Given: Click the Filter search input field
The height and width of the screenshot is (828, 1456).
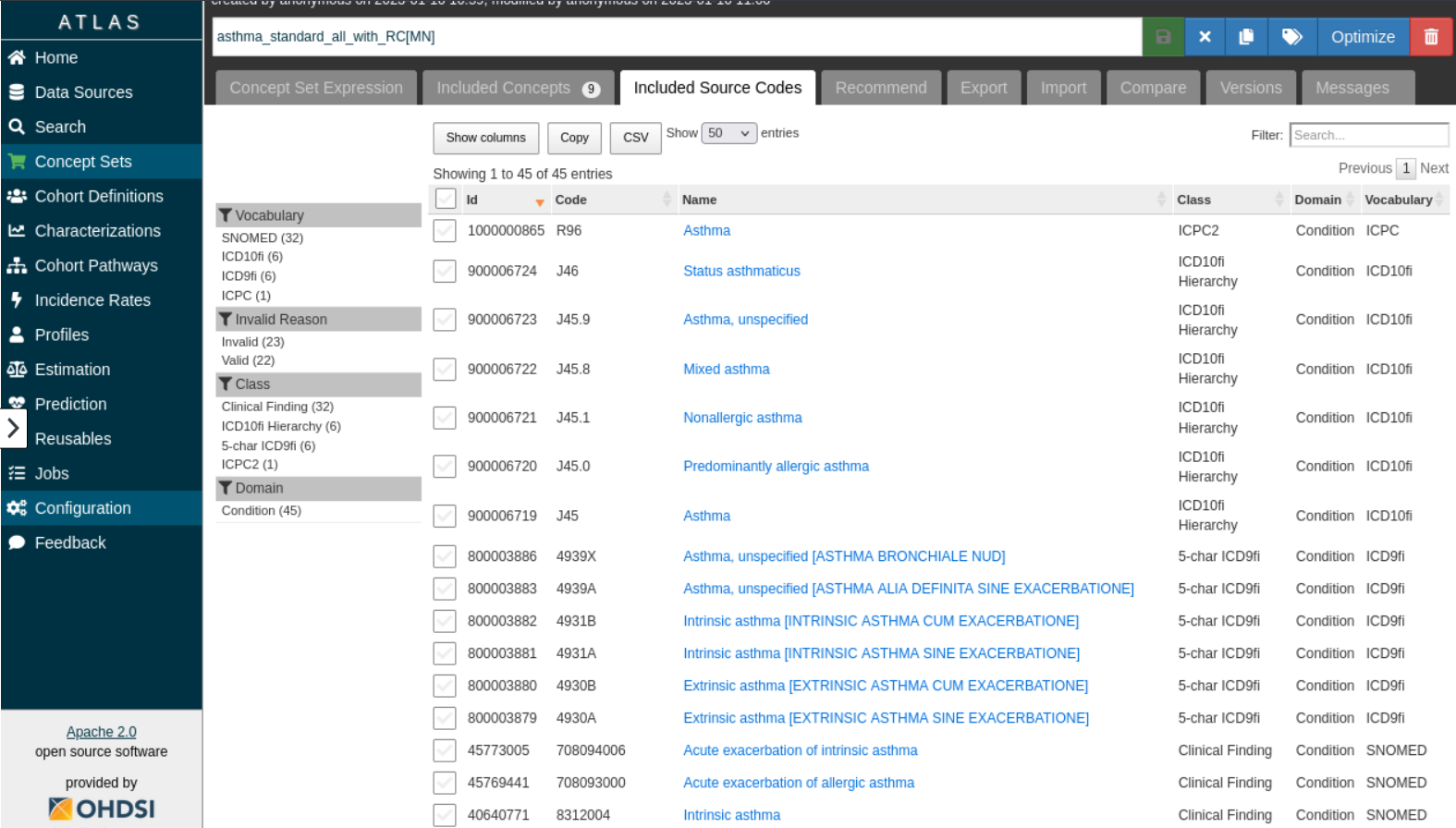Looking at the screenshot, I should click(1368, 135).
